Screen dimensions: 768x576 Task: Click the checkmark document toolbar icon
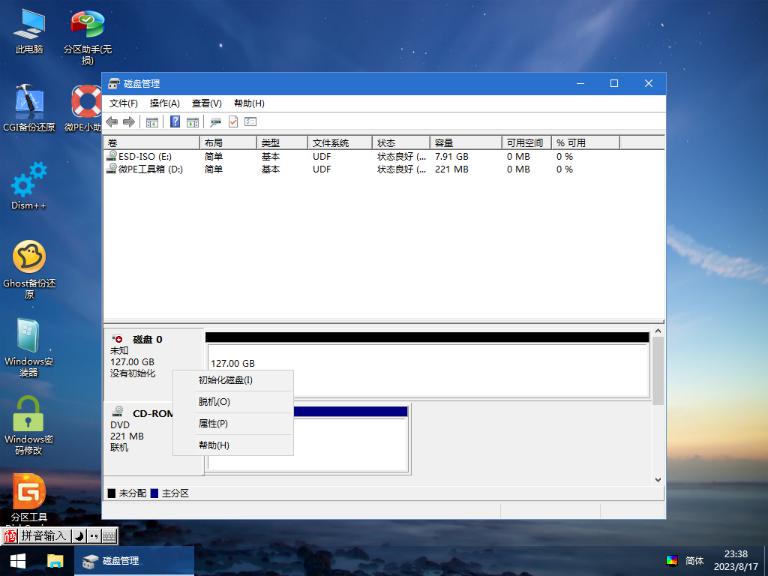[233, 121]
